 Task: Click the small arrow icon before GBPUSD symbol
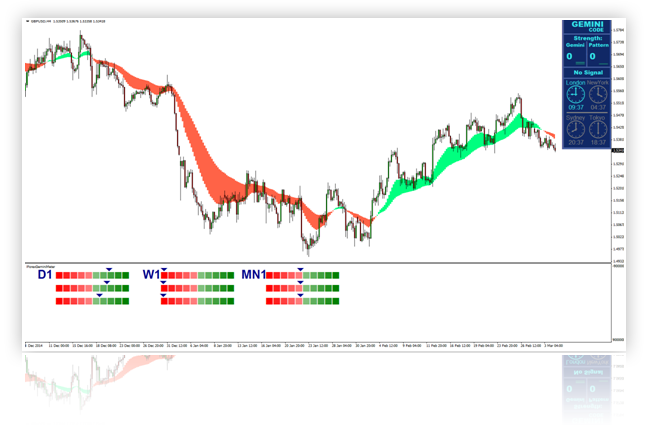pos(28,21)
